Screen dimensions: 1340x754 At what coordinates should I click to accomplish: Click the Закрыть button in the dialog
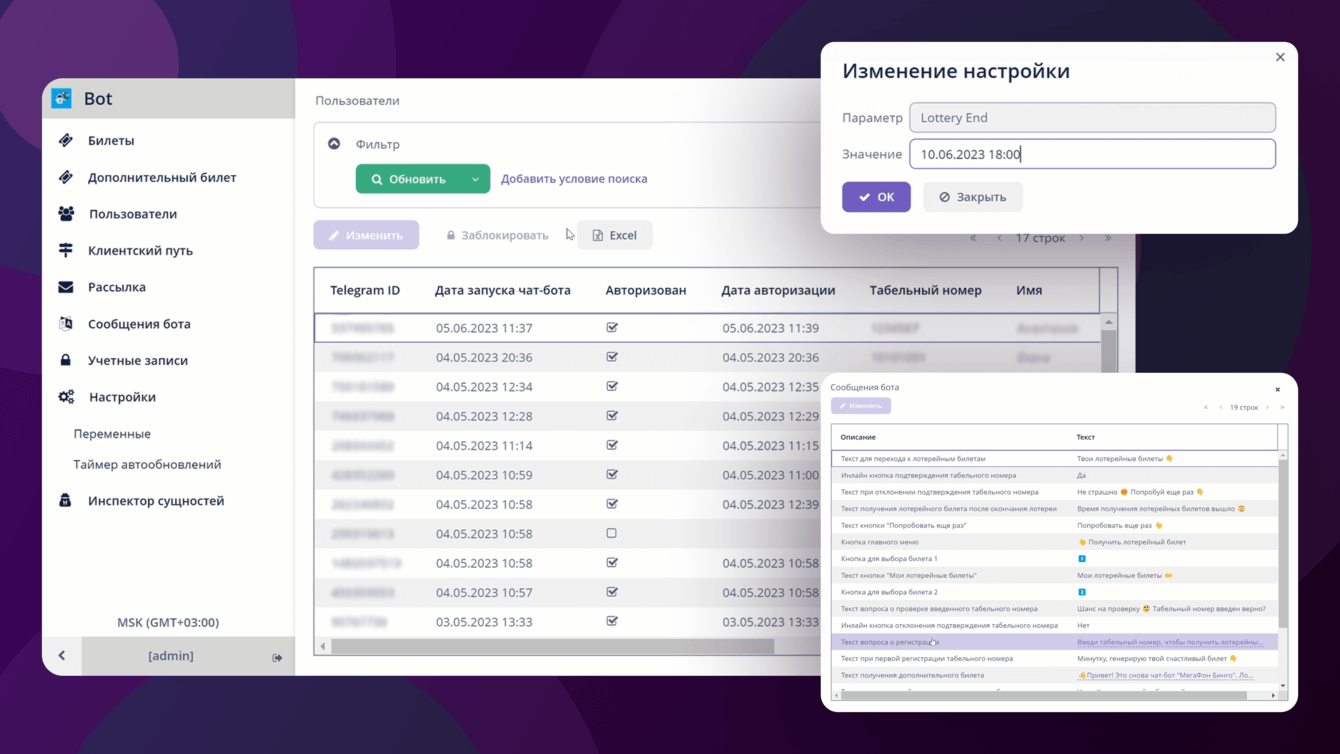click(973, 197)
